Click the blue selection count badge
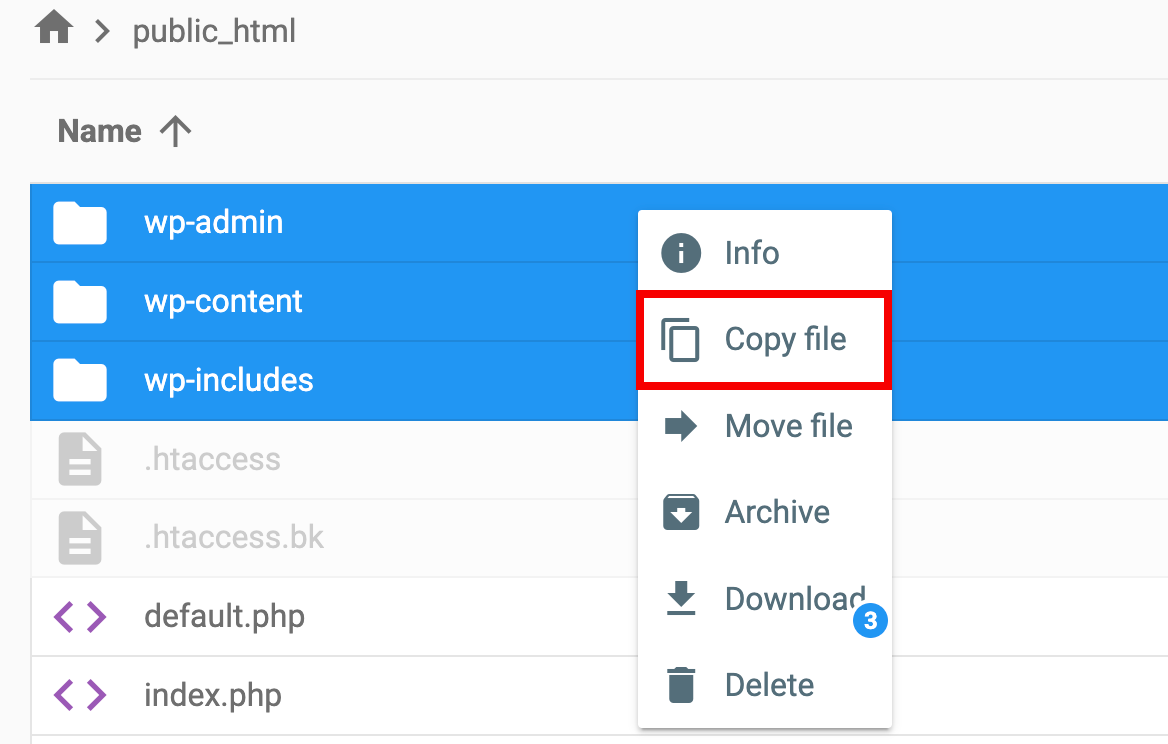 tap(870, 621)
